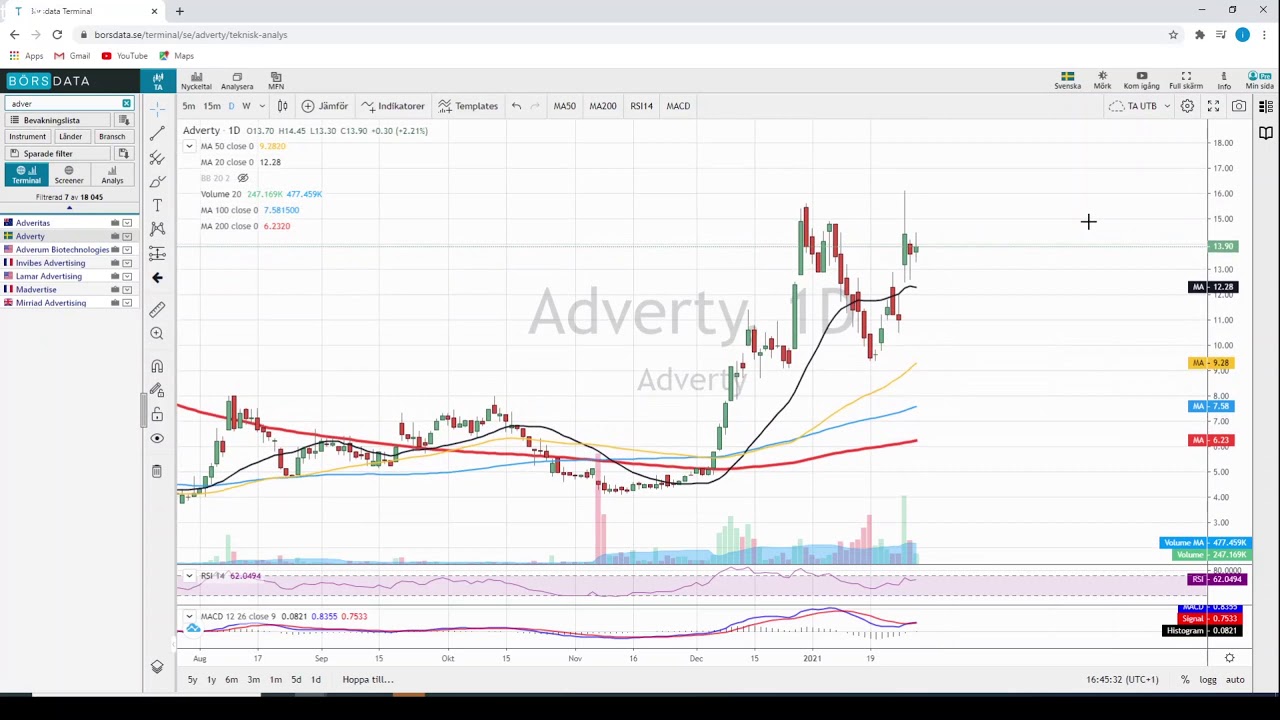Image resolution: width=1280 pixels, height=720 pixels.
Task: Toggle percent scale on price axis
Action: pos(1185,680)
